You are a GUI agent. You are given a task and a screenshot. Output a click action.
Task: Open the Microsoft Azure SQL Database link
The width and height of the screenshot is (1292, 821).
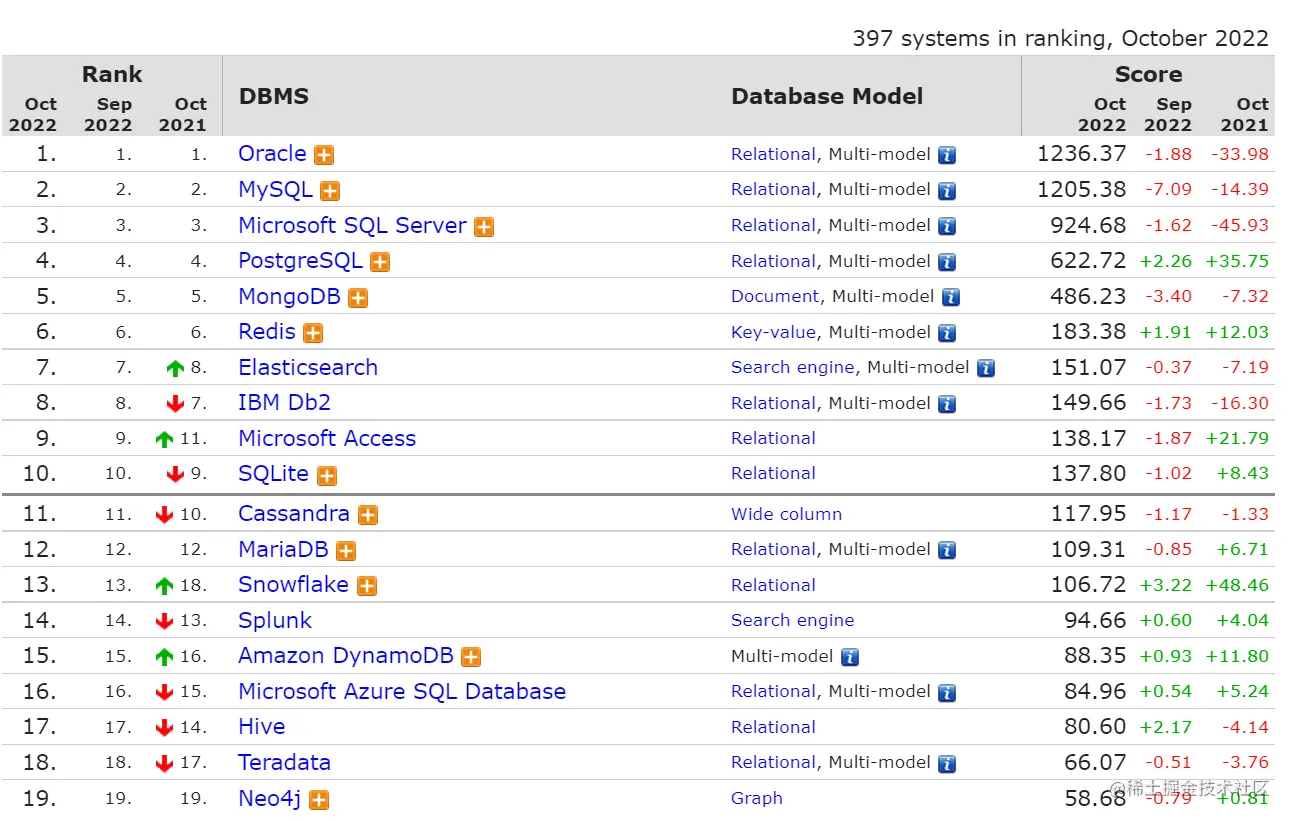[402, 691]
